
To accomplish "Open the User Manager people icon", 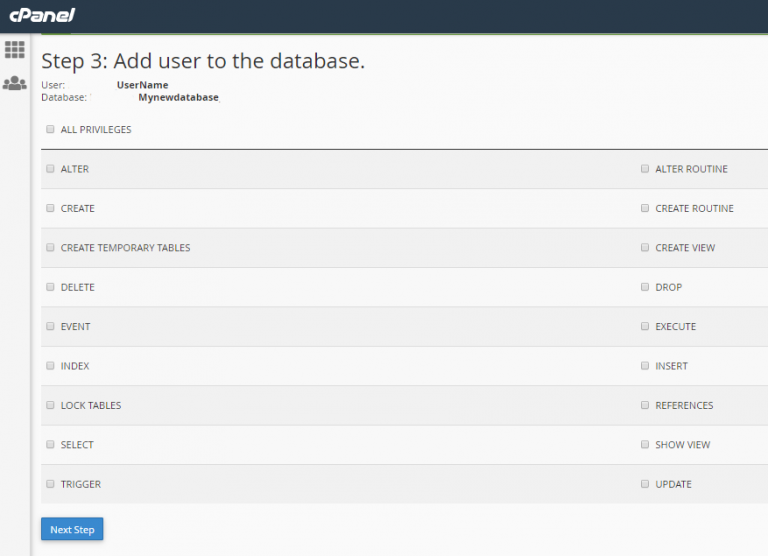I will 15,83.
